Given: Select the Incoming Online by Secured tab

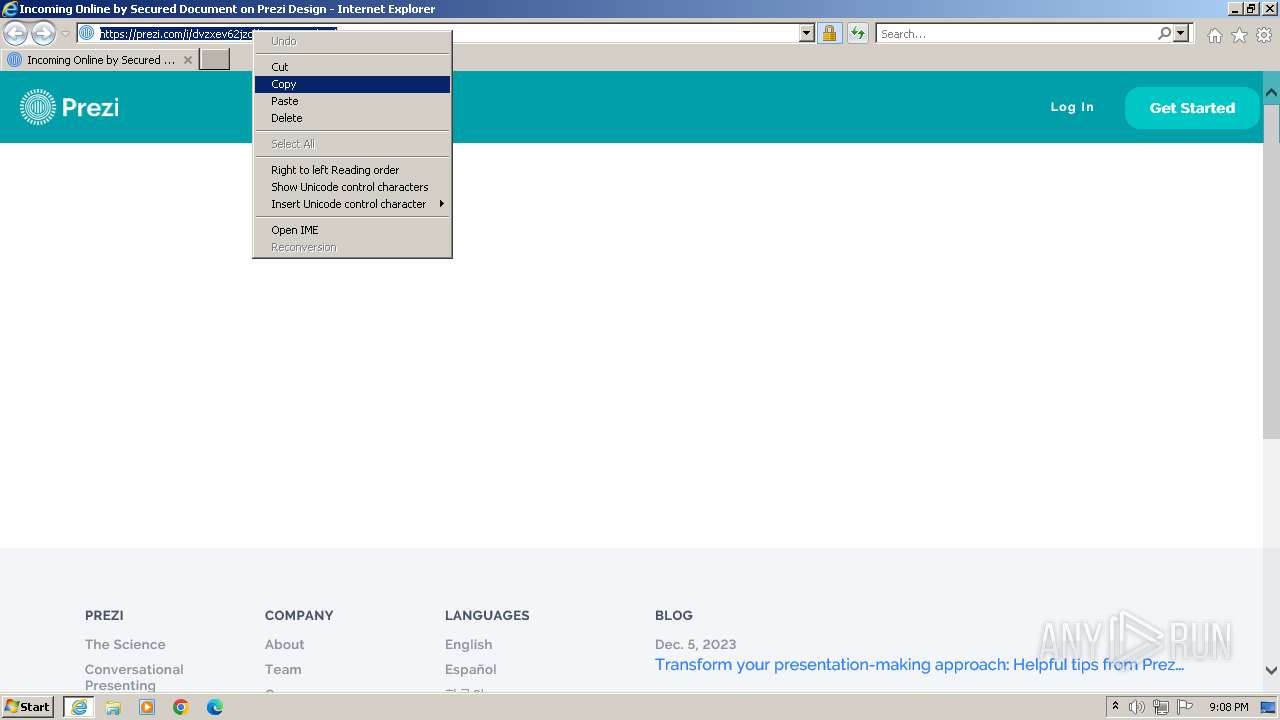Looking at the screenshot, I should coord(99,60).
